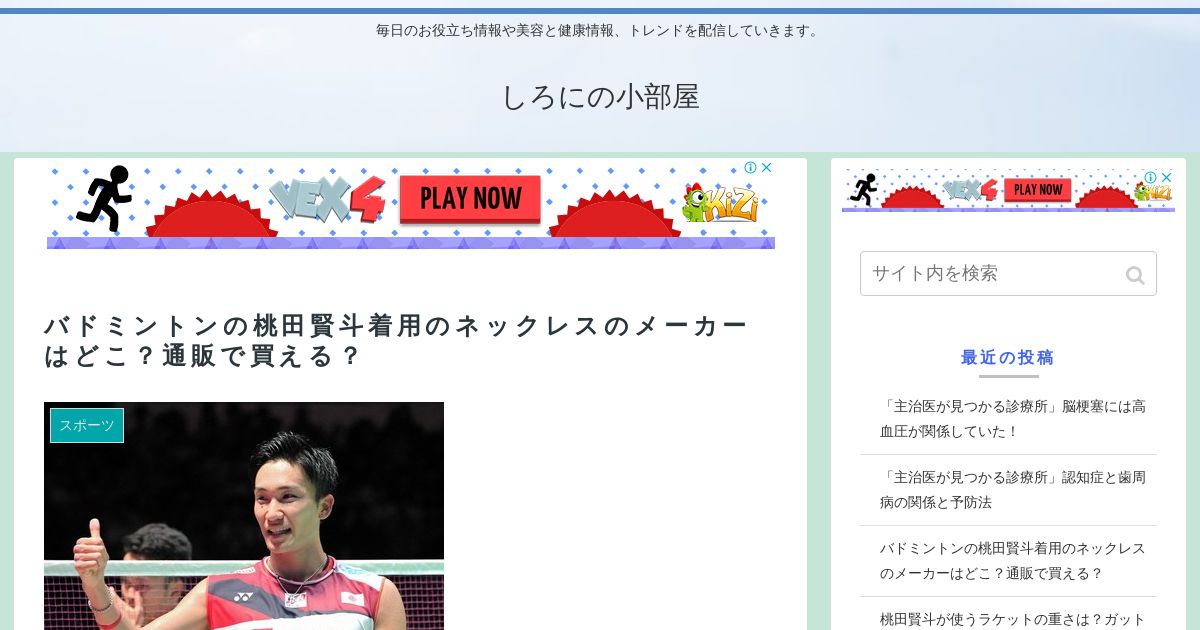This screenshot has height=630, width=1200.
Task: Open the スポーツ category label
Action: pyautogui.click(x=87, y=425)
